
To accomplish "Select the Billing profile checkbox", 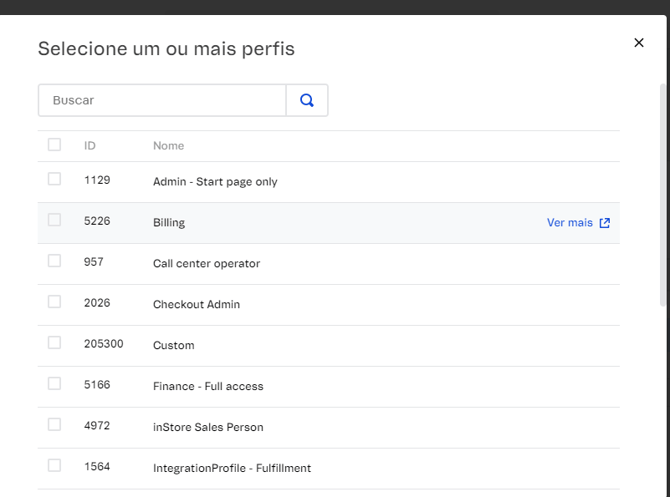I will point(54,220).
